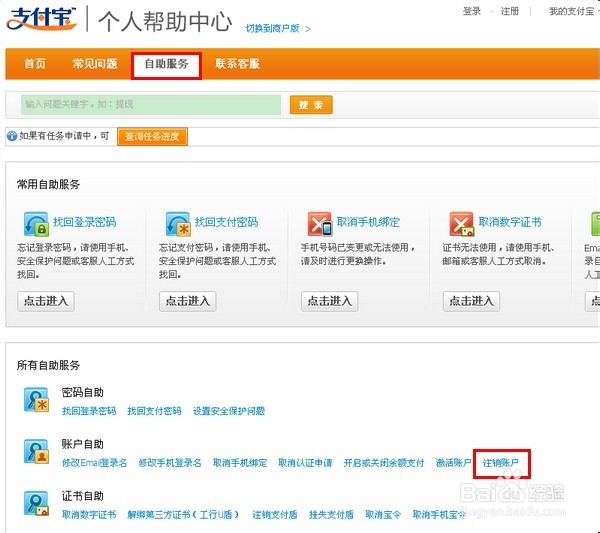
Task: Open the 找回登录密码 card title link
Action: click(x=85, y=222)
